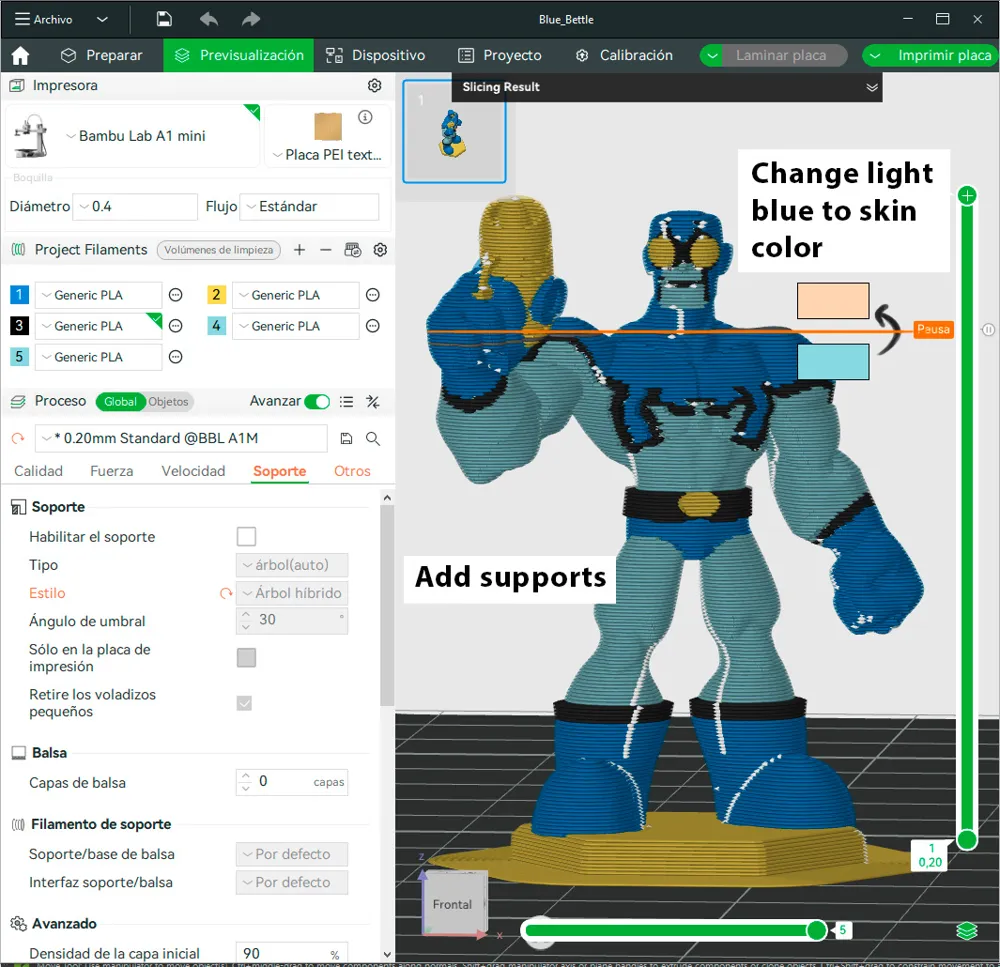
Task: Click the redo arrow icon
Action: coord(251,19)
